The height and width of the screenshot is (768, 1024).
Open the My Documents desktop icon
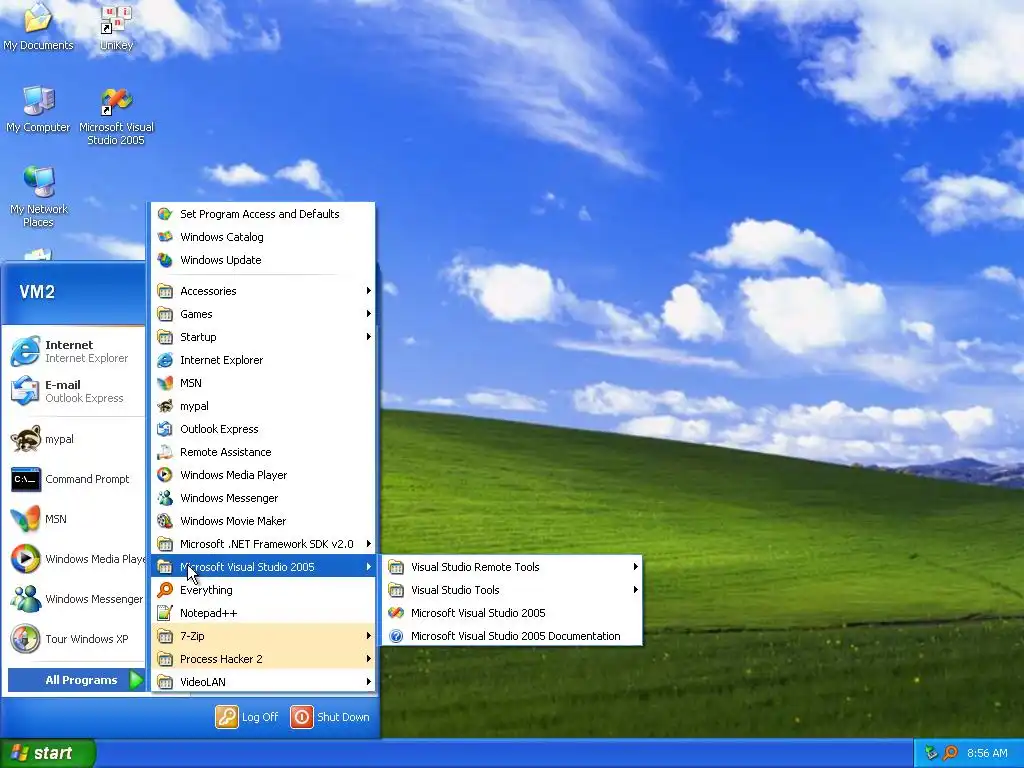38,26
